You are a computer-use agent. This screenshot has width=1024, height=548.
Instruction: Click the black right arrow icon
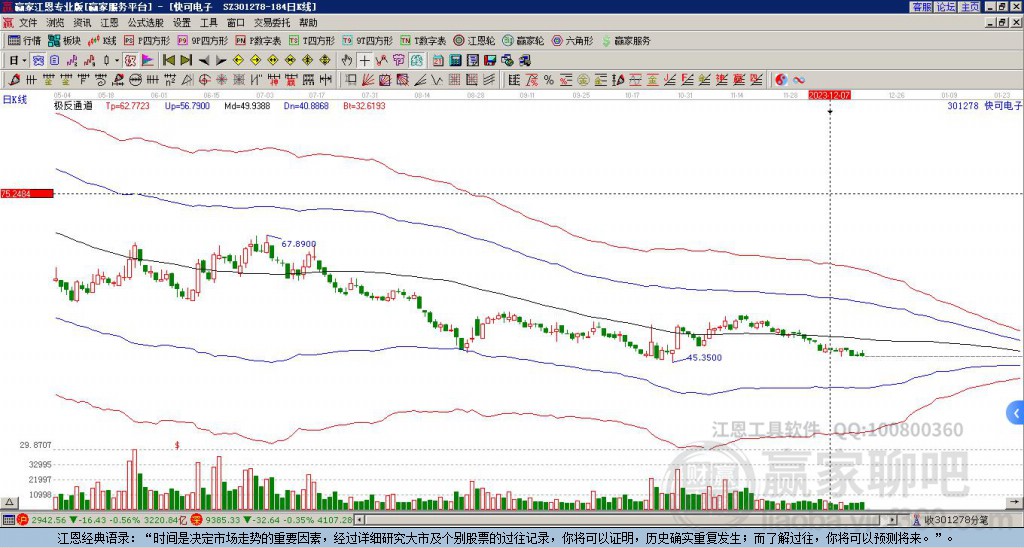pyautogui.click(x=221, y=61)
